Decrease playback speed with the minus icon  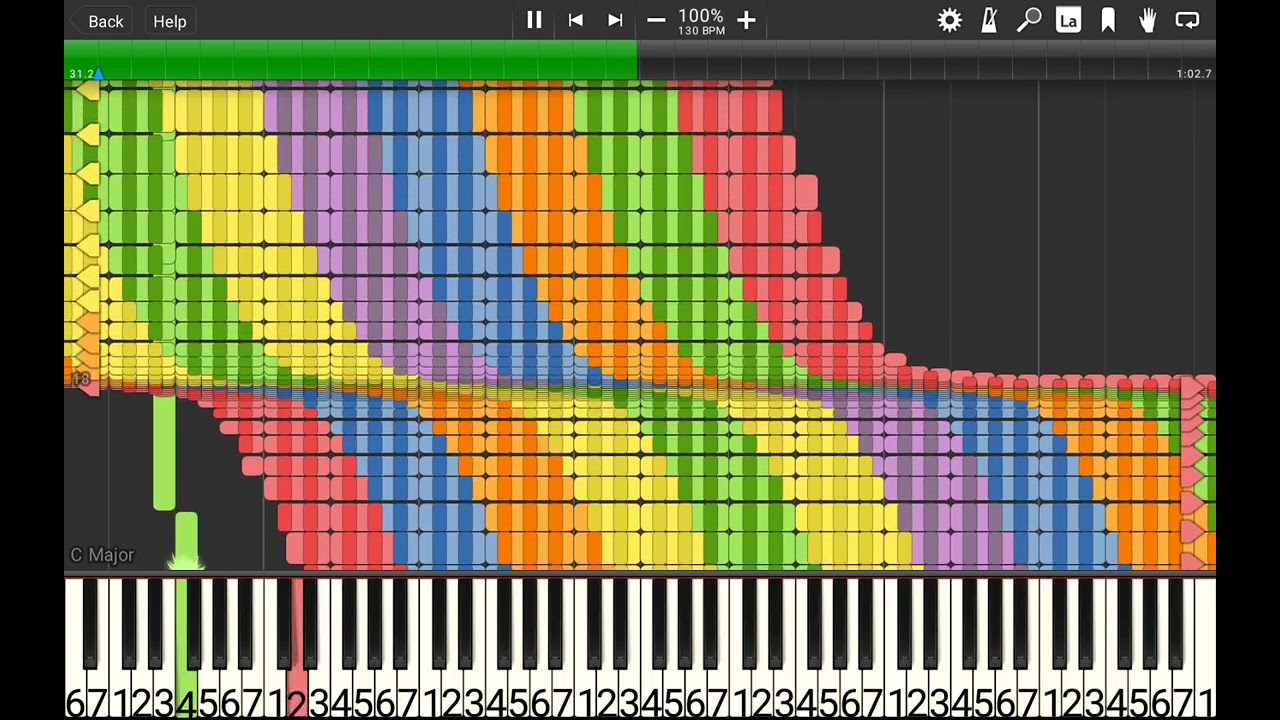point(656,20)
